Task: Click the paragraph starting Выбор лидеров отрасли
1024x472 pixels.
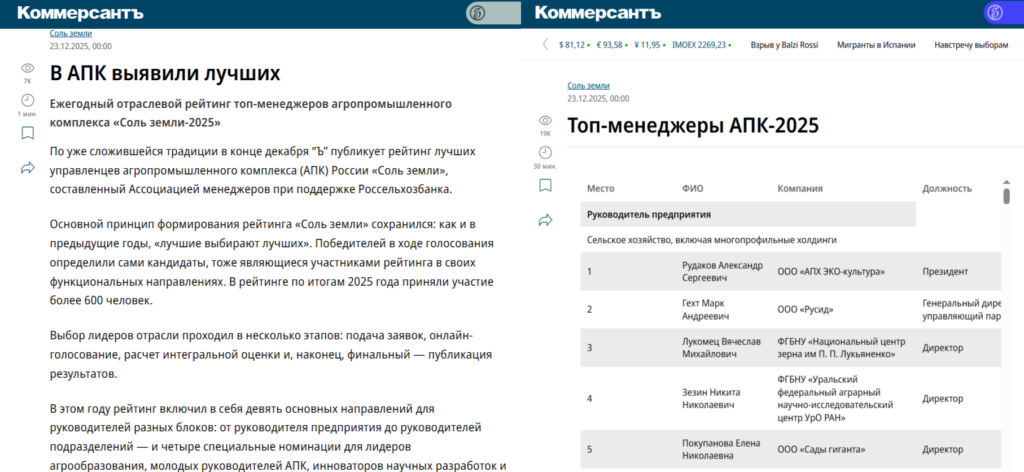Action: [270, 355]
